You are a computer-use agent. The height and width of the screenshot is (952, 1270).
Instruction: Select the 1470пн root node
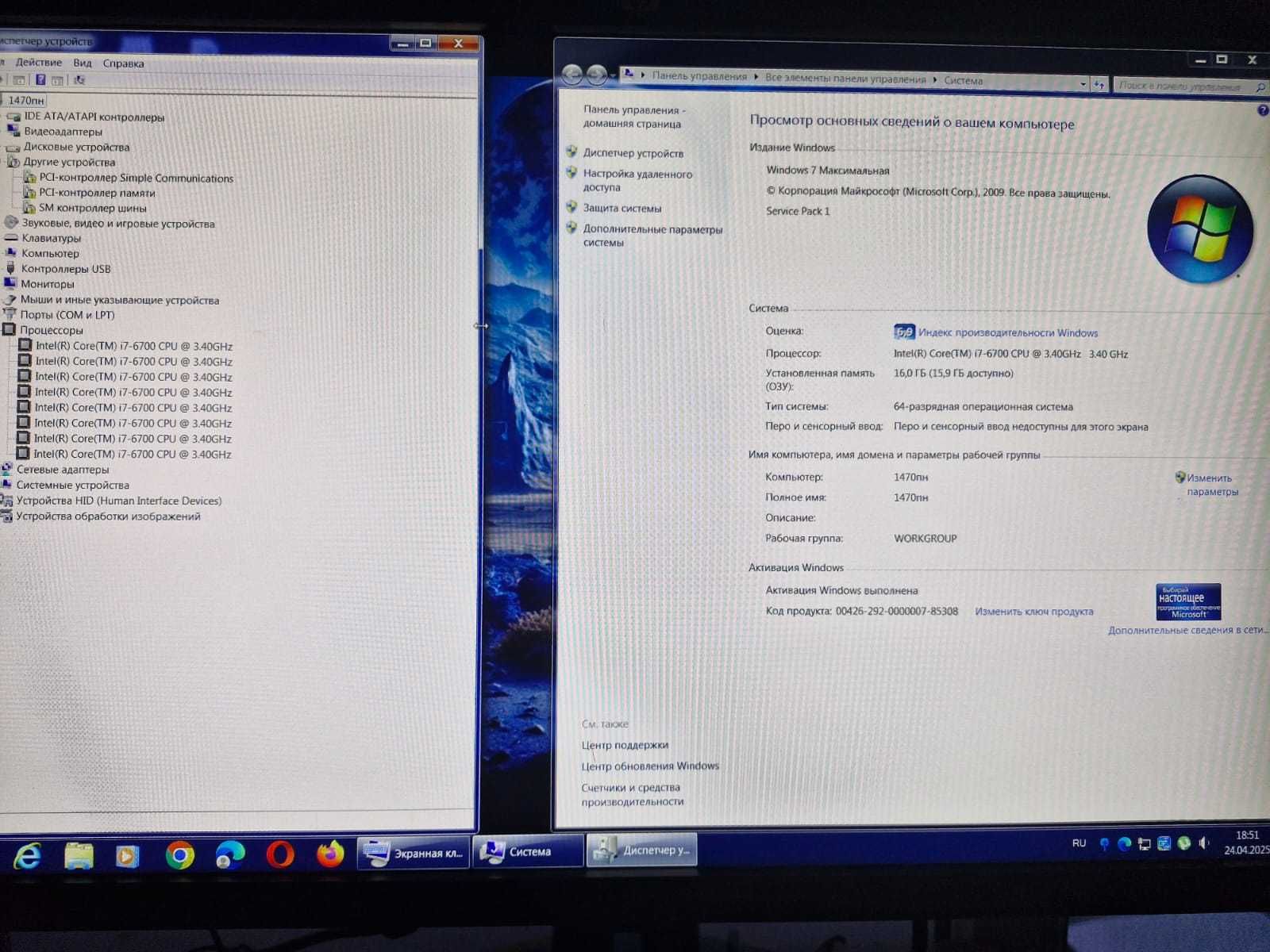pyautogui.click(x=26, y=101)
